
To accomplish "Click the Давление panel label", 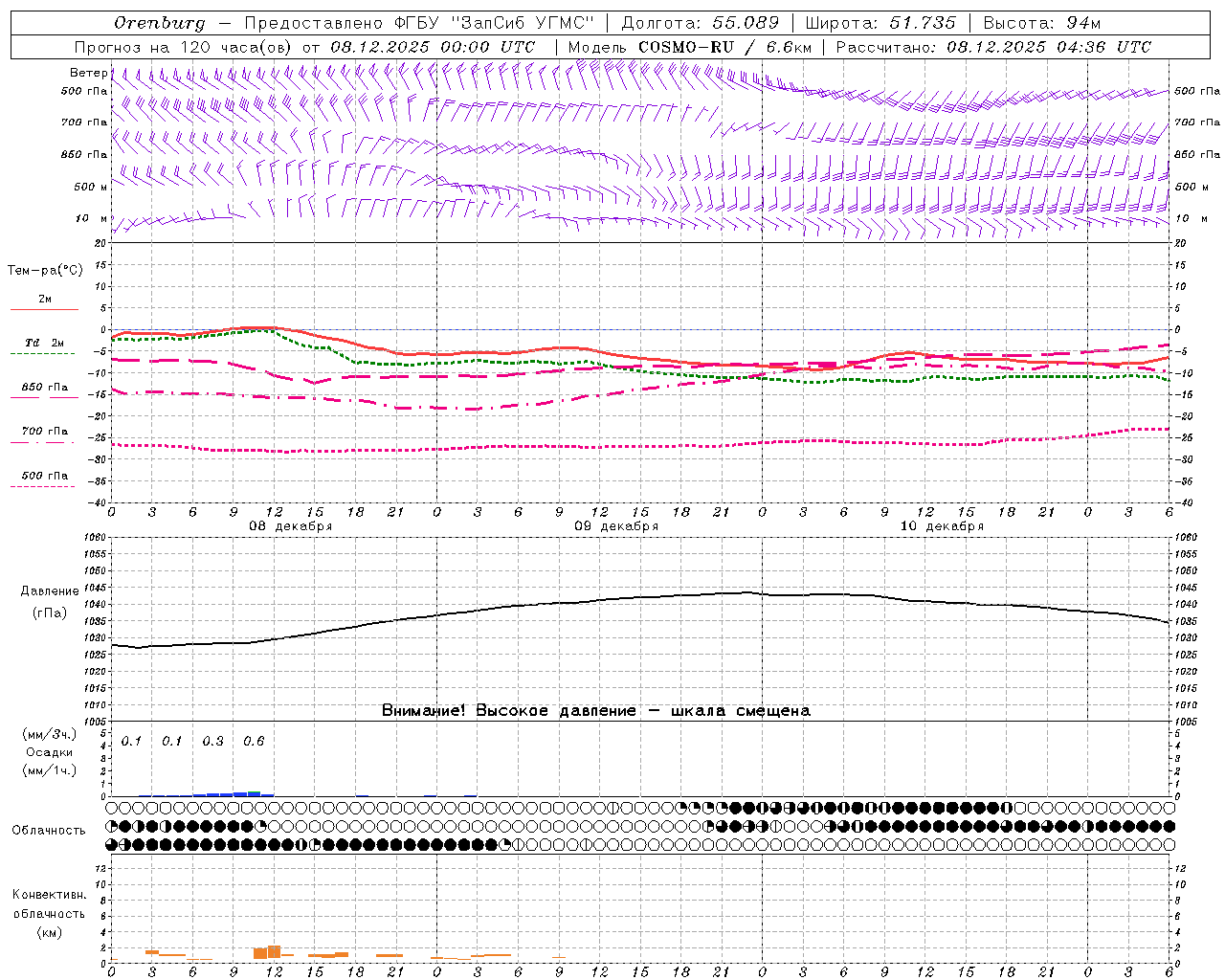I will coord(49,591).
